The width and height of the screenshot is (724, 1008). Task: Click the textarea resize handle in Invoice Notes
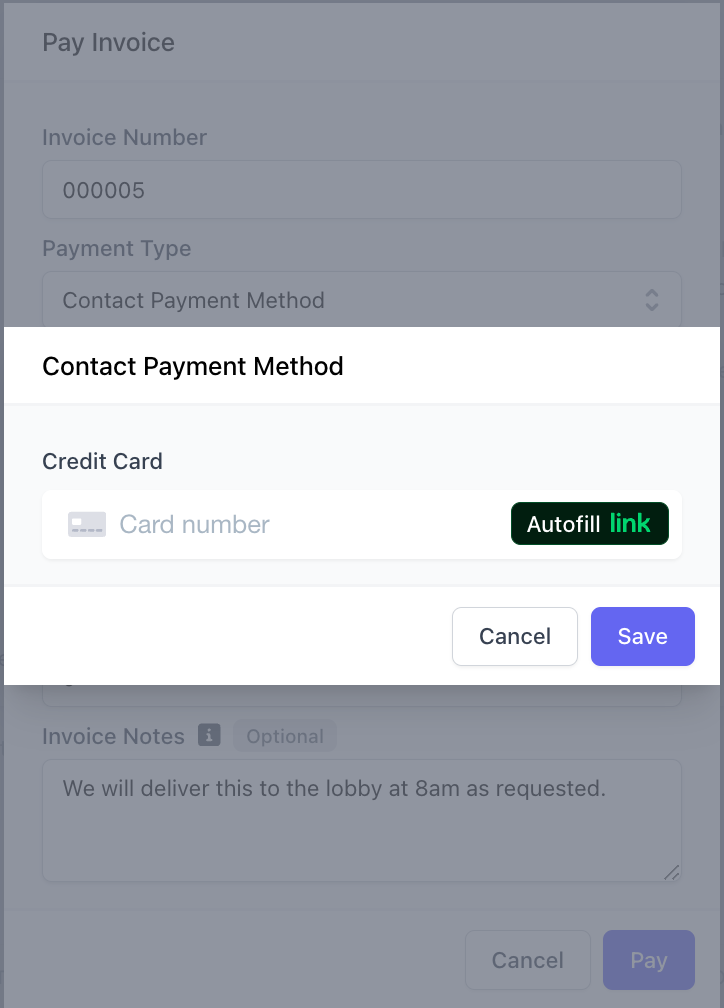(x=671, y=872)
